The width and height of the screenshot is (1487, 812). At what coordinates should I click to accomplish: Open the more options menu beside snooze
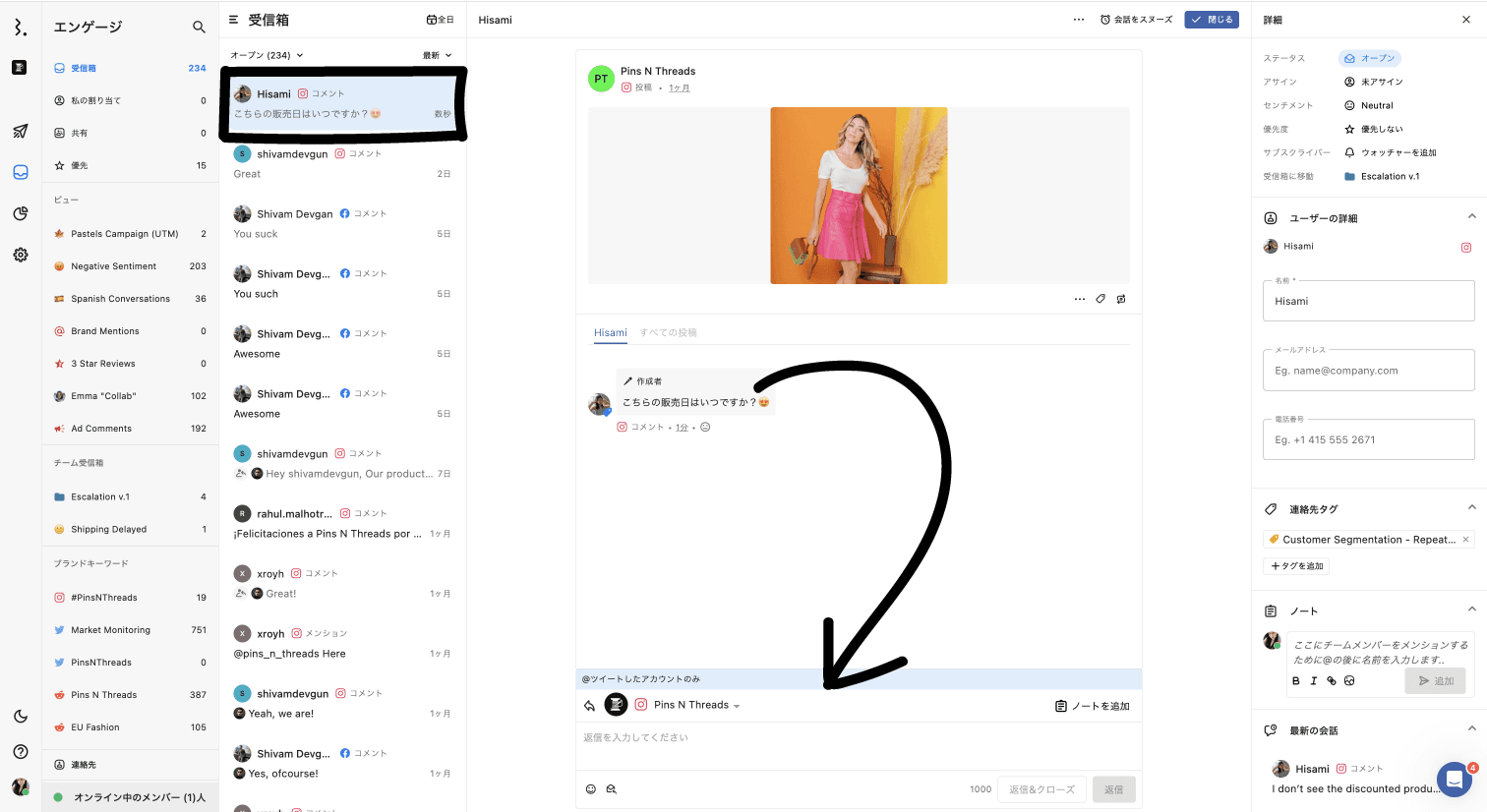[1079, 20]
